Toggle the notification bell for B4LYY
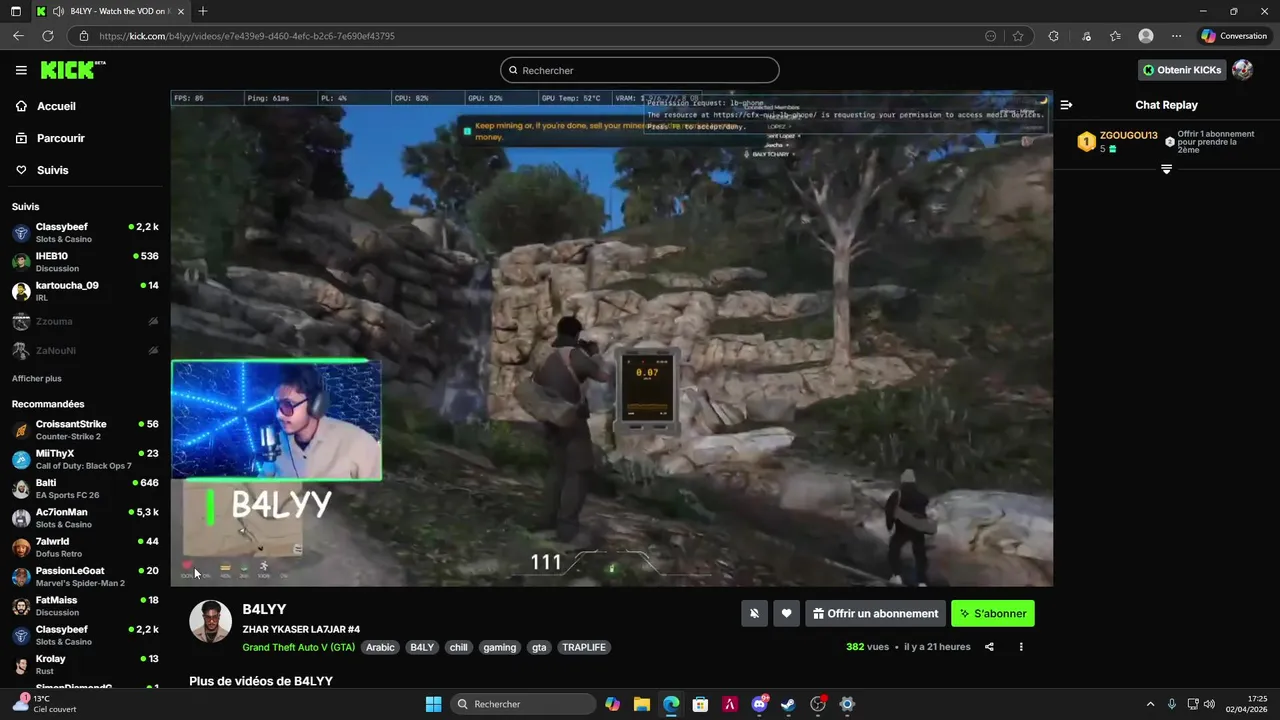 (x=755, y=614)
